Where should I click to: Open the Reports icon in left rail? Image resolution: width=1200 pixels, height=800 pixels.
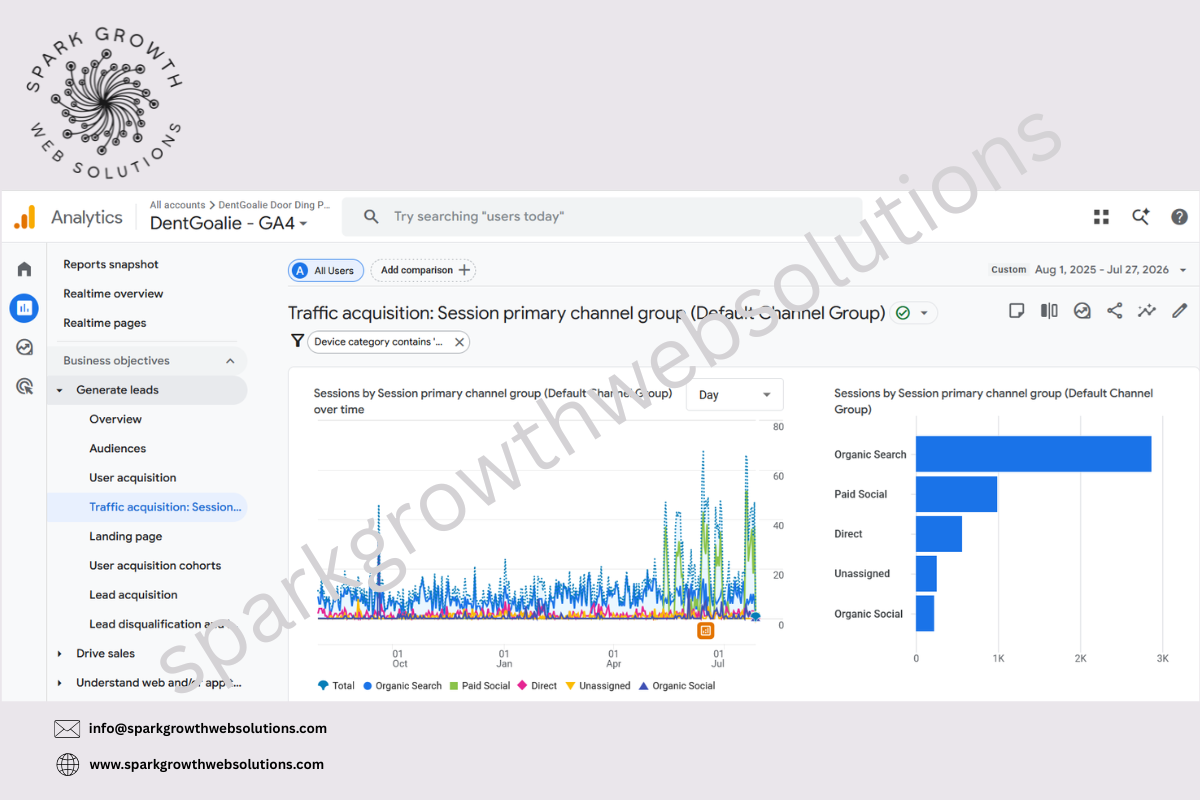tap(24, 308)
